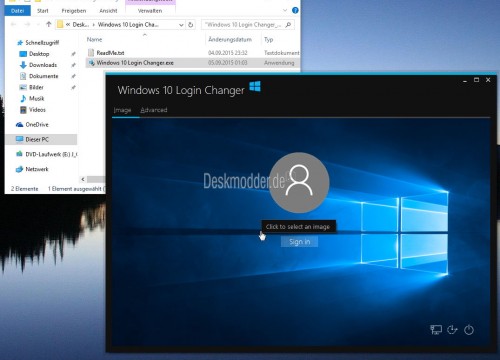Expand the Explorer ribbon chevron
500x360 pixels.
click(x=285, y=10)
